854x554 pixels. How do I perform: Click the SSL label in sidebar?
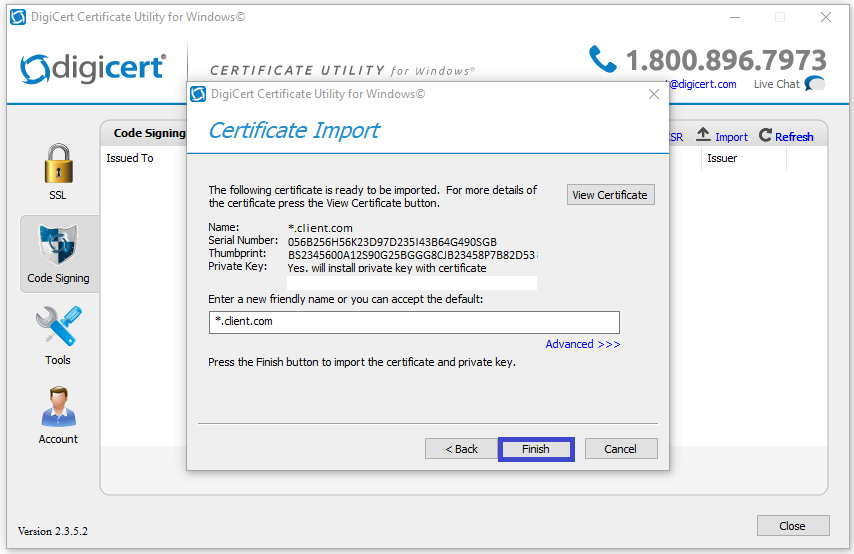[x=58, y=195]
